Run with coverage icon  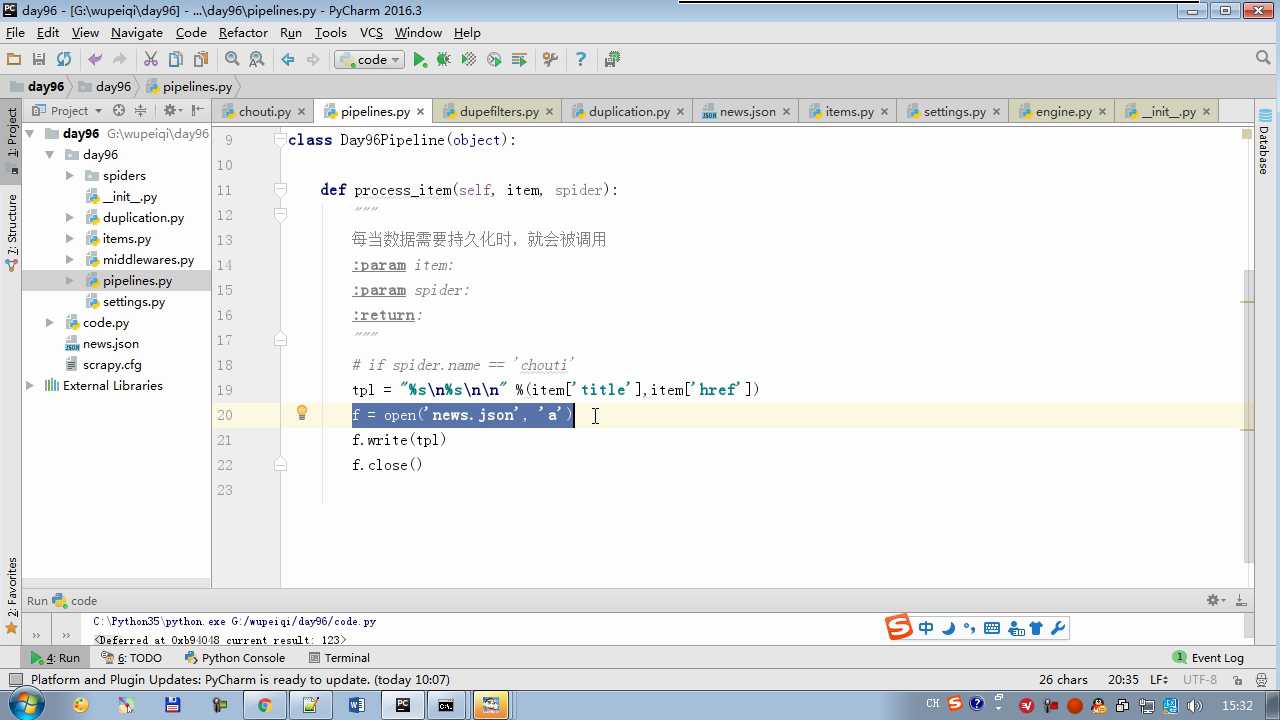click(x=469, y=60)
